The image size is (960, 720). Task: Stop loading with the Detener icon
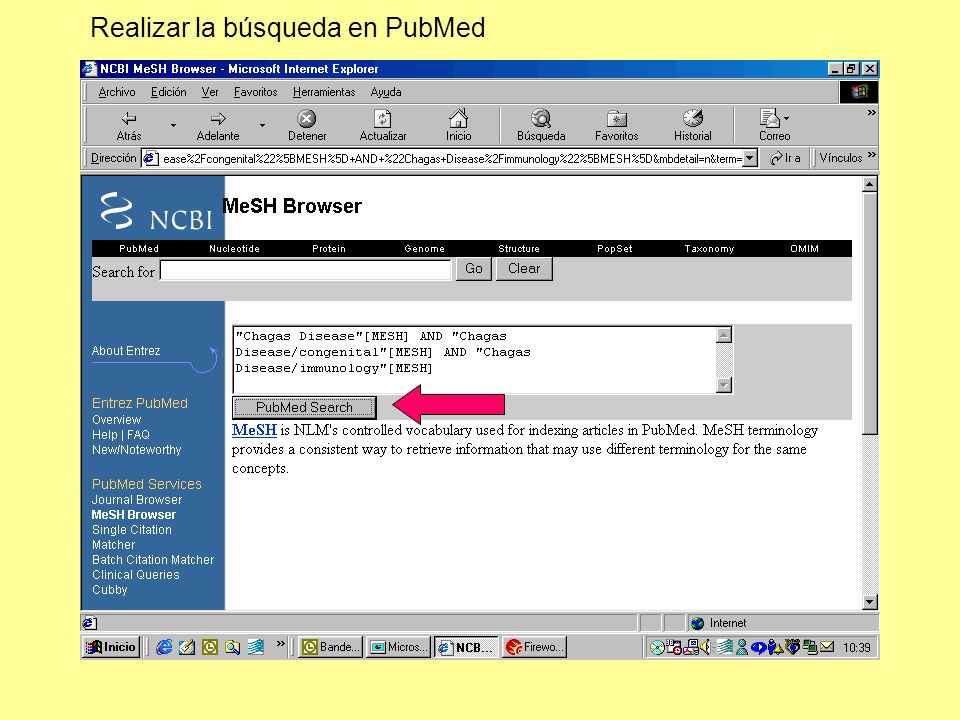coord(307,126)
